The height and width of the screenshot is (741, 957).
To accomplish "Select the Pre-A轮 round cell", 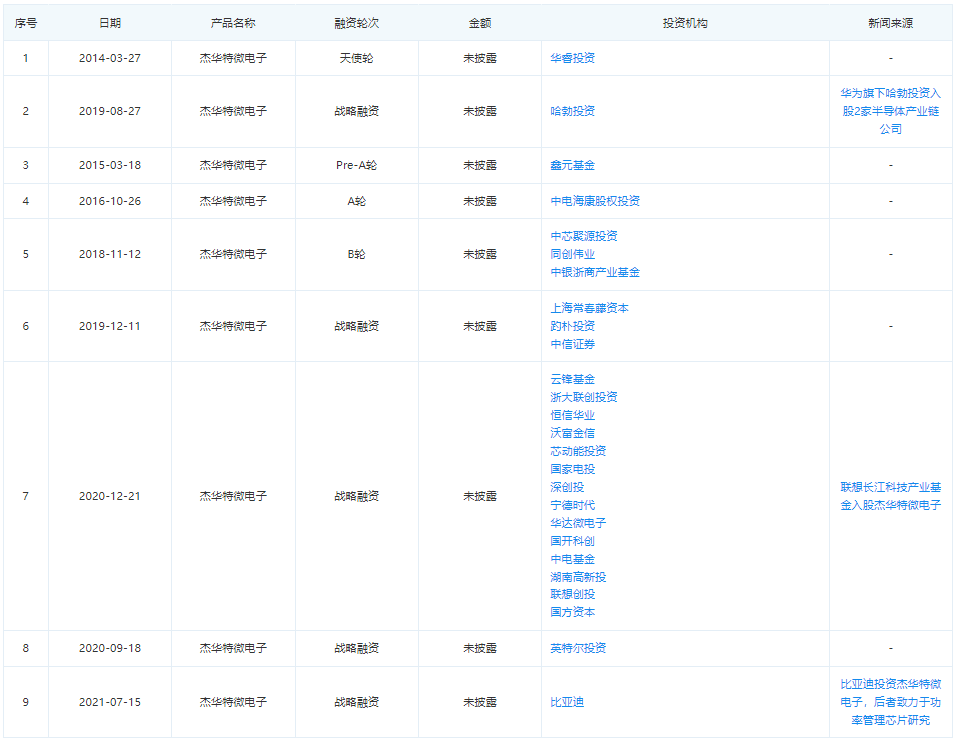I will click(x=356, y=165).
